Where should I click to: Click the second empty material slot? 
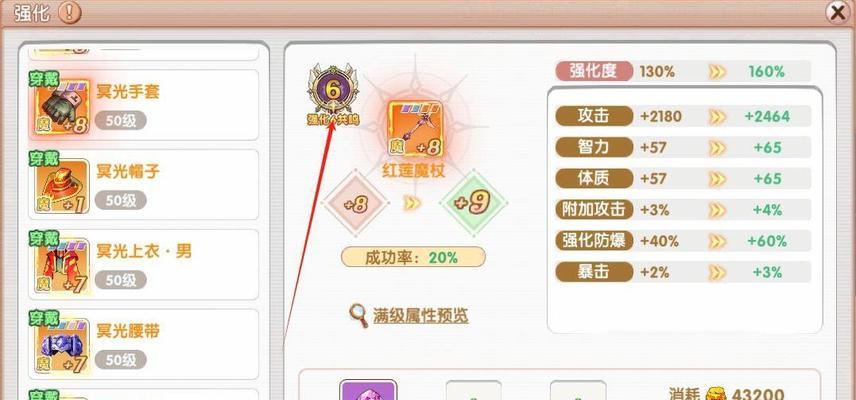pyautogui.click(x=473, y=391)
